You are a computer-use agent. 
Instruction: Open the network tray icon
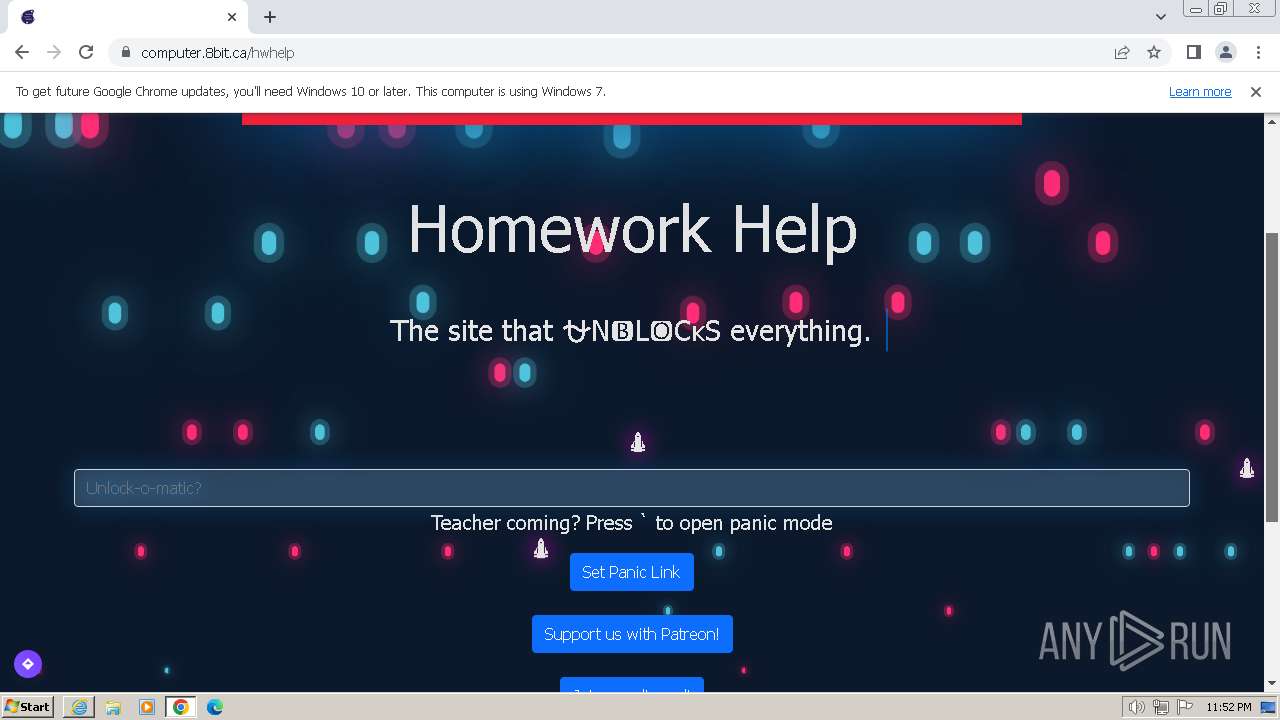tap(1161, 707)
